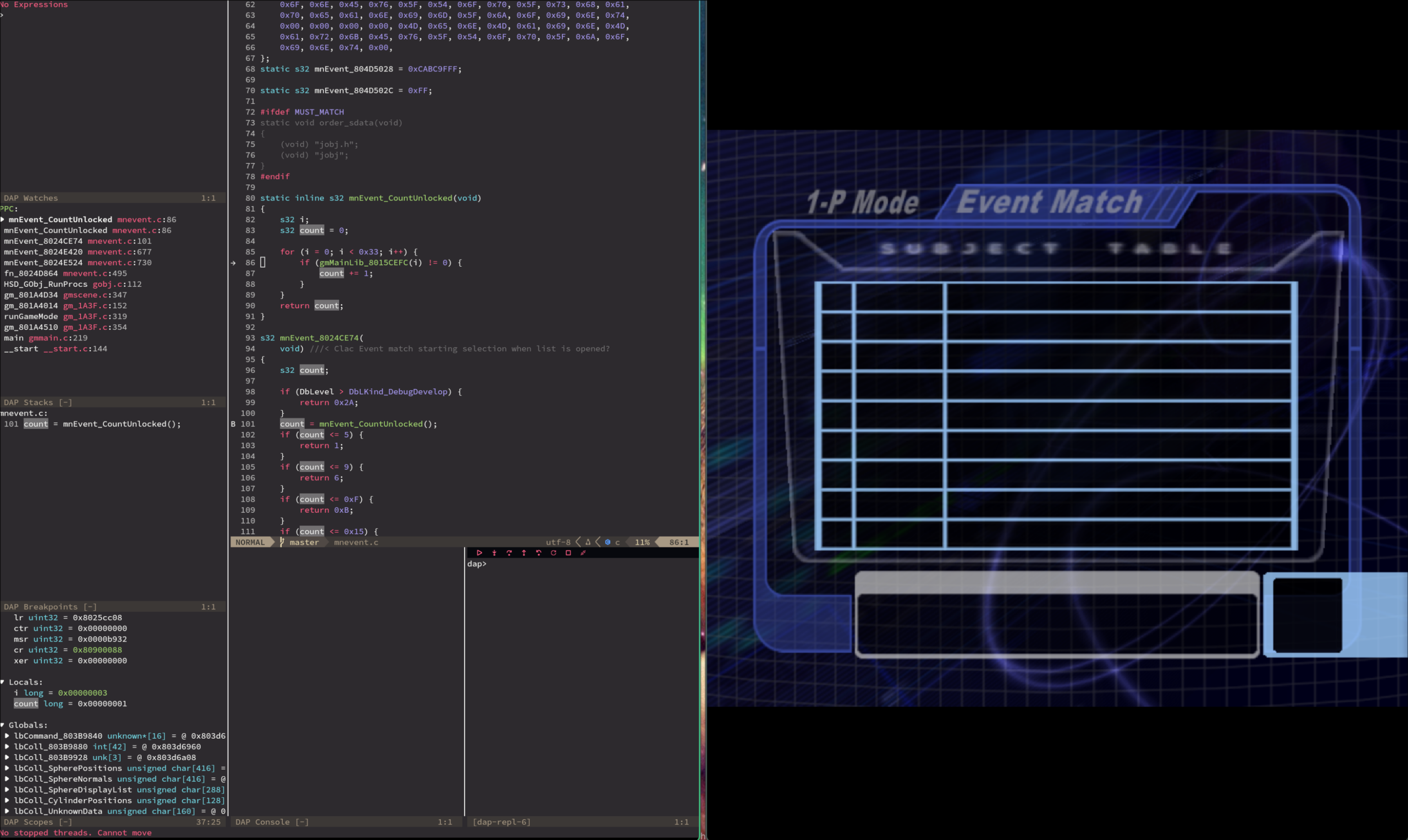The image size is (1408, 840).
Task: Click the DAP stop (square) icon
Action: [x=568, y=553]
